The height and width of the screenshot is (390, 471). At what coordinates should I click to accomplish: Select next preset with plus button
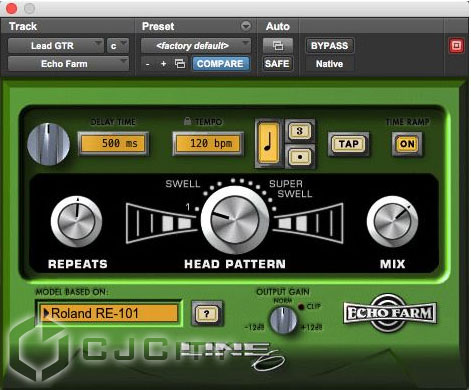[x=163, y=64]
